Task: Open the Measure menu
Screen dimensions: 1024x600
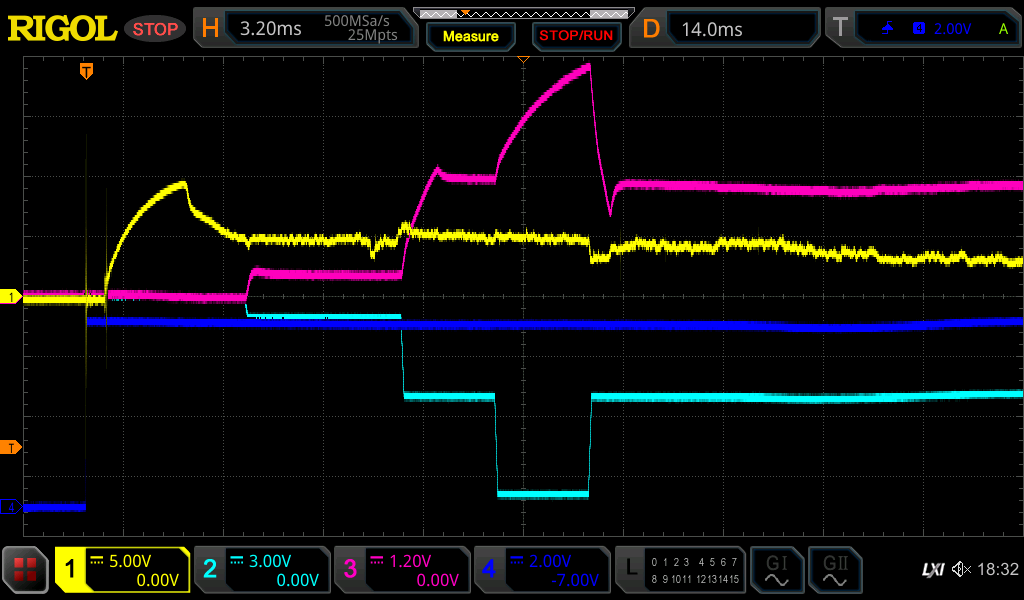Action: pos(470,36)
